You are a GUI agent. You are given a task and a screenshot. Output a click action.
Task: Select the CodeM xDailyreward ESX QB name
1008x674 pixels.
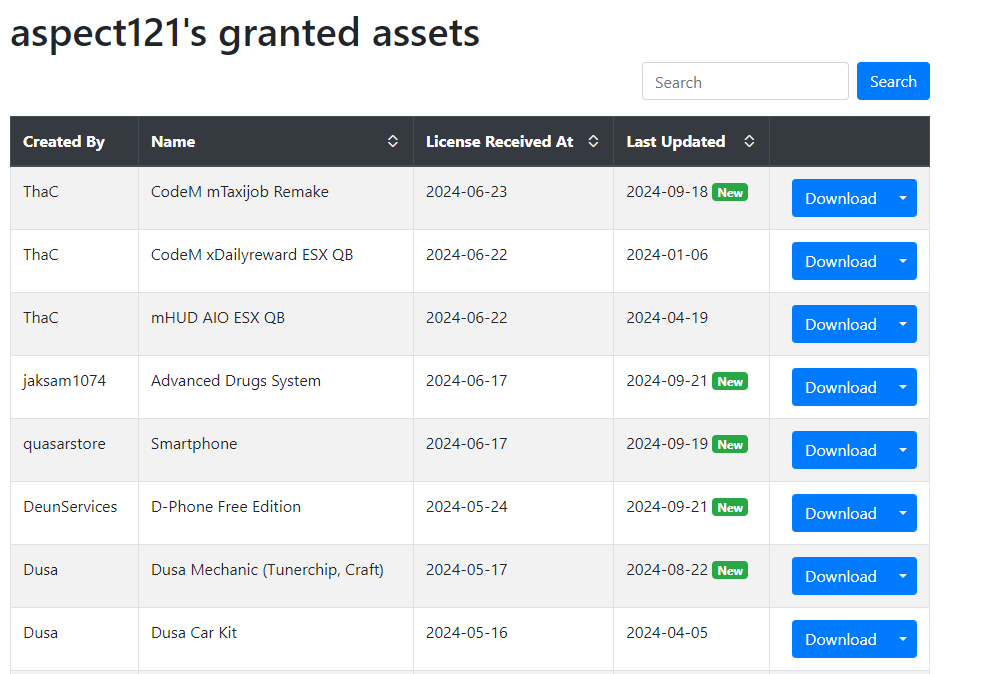coord(252,255)
